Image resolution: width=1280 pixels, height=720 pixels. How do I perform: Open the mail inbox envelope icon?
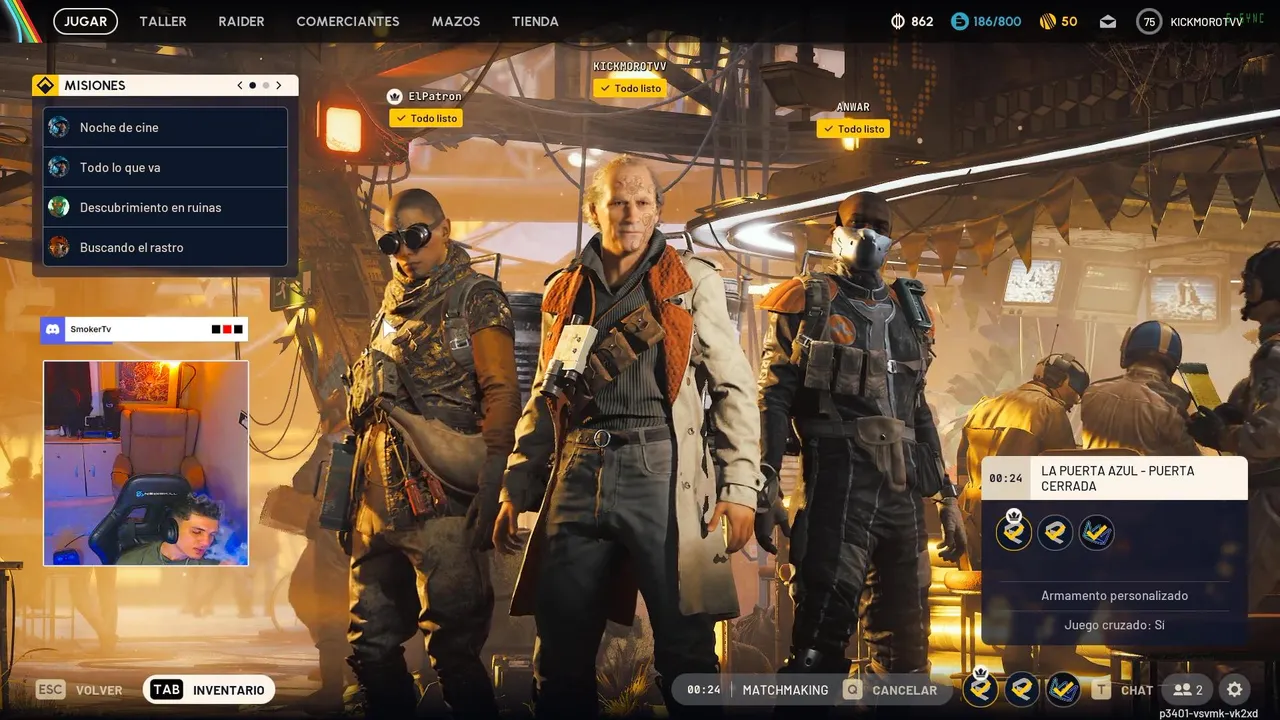1108,21
